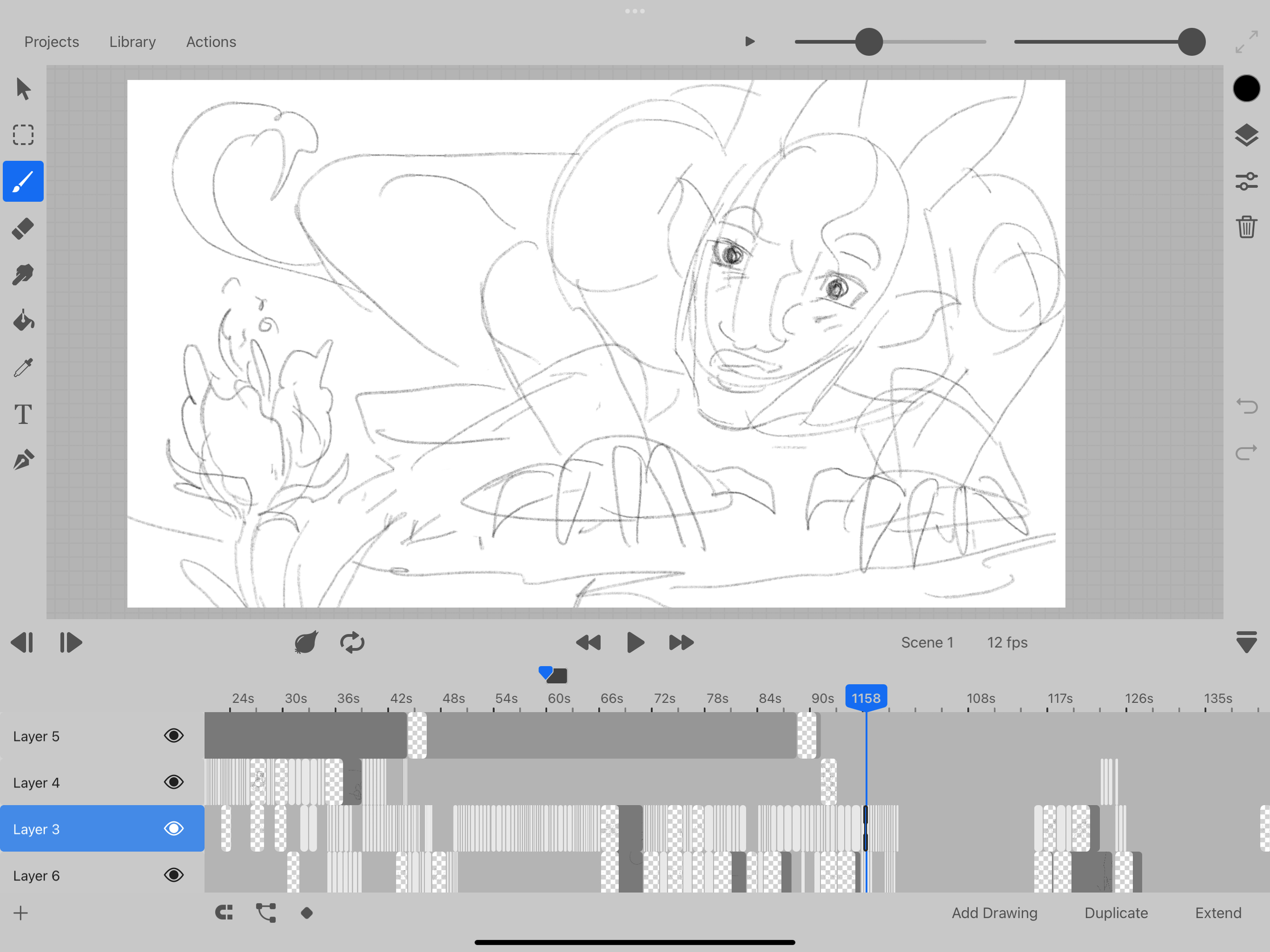Collapse timeline with down-arrow icon

[x=1246, y=642]
